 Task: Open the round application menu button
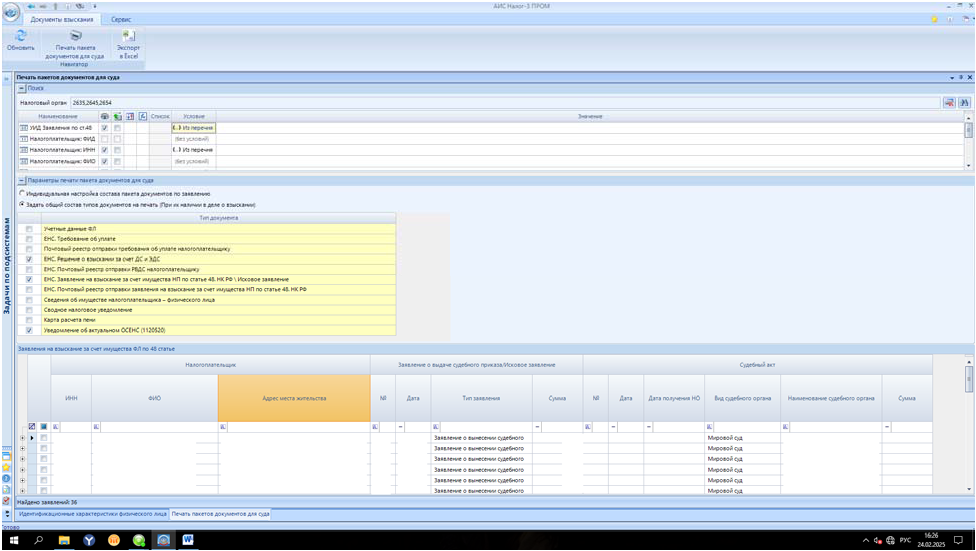pos(11,13)
